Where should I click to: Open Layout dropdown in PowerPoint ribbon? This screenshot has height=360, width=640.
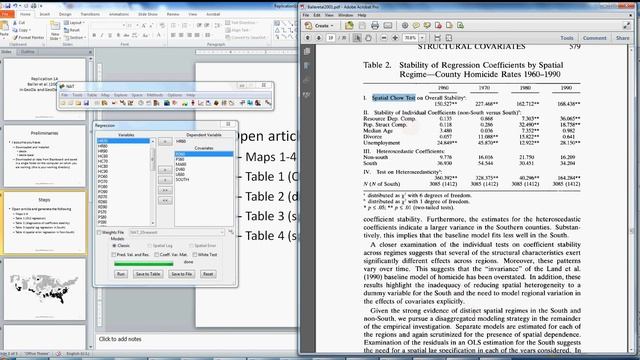(75, 23)
